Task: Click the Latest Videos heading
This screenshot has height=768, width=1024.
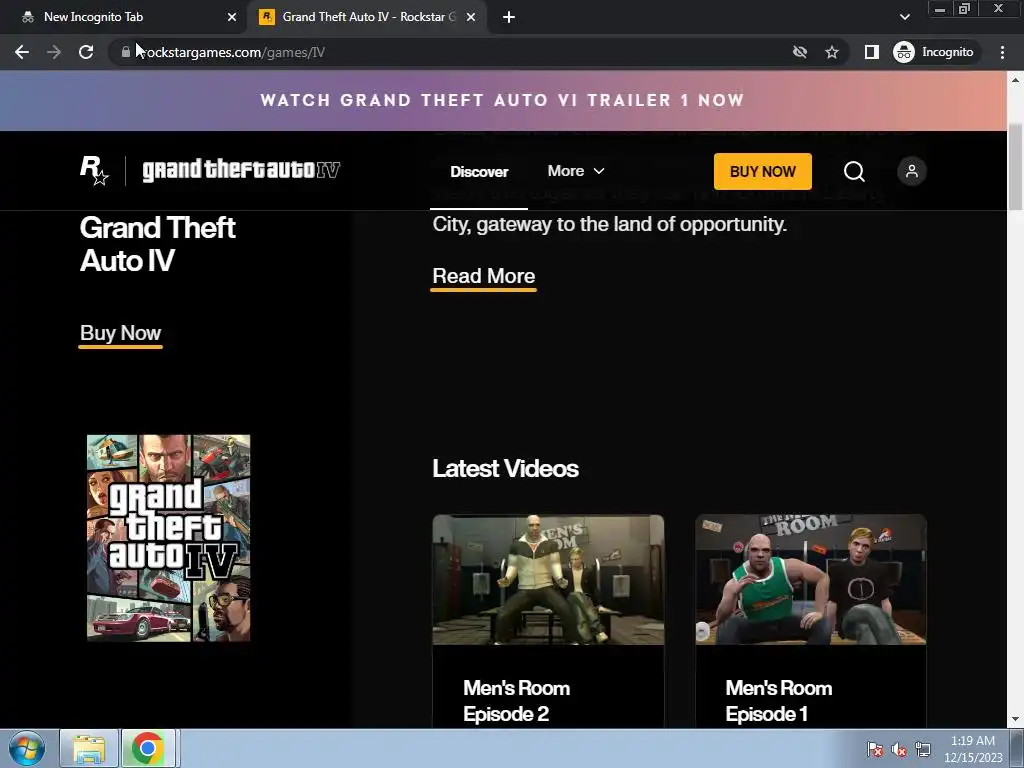Action: click(x=505, y=468)
